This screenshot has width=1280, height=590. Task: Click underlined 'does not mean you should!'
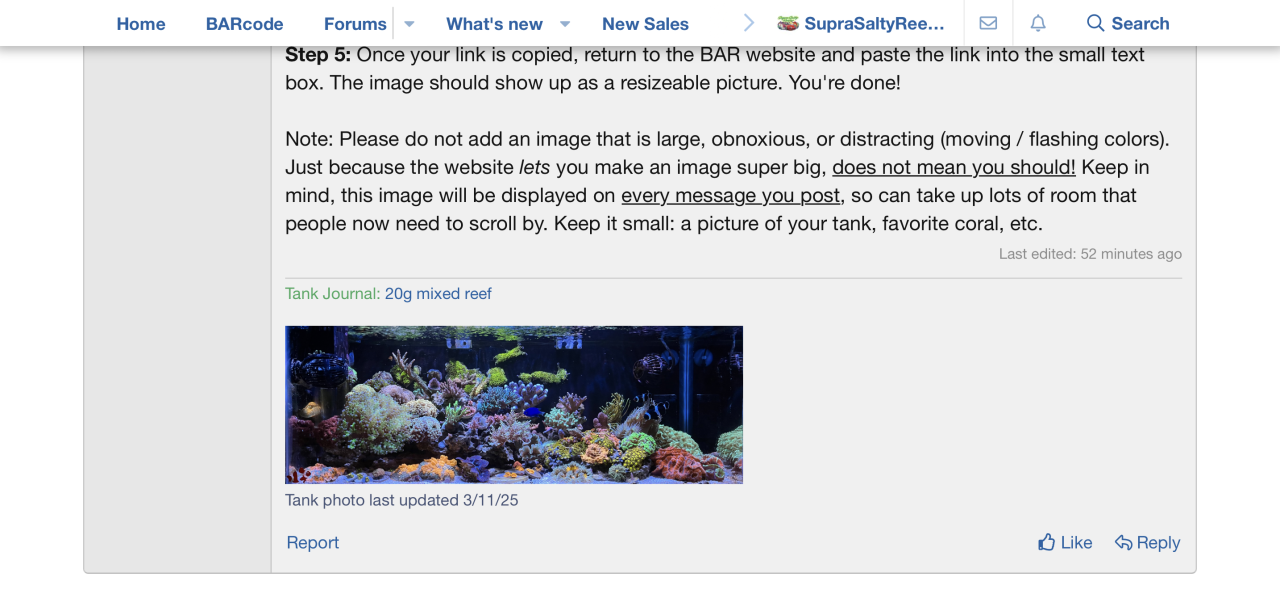953,167
